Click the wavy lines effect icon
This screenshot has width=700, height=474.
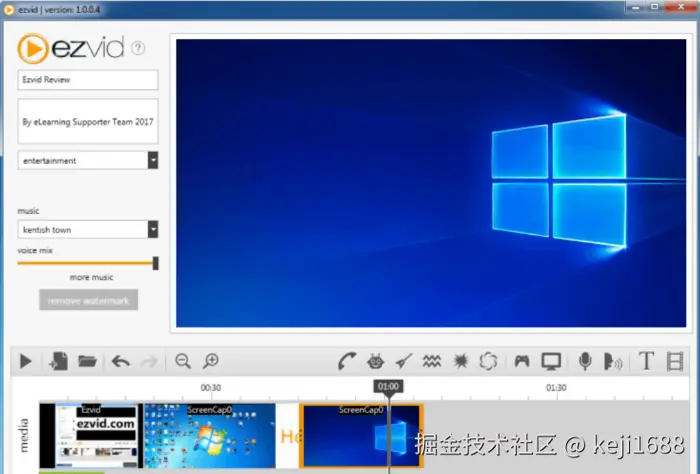(x=432, y=361)
